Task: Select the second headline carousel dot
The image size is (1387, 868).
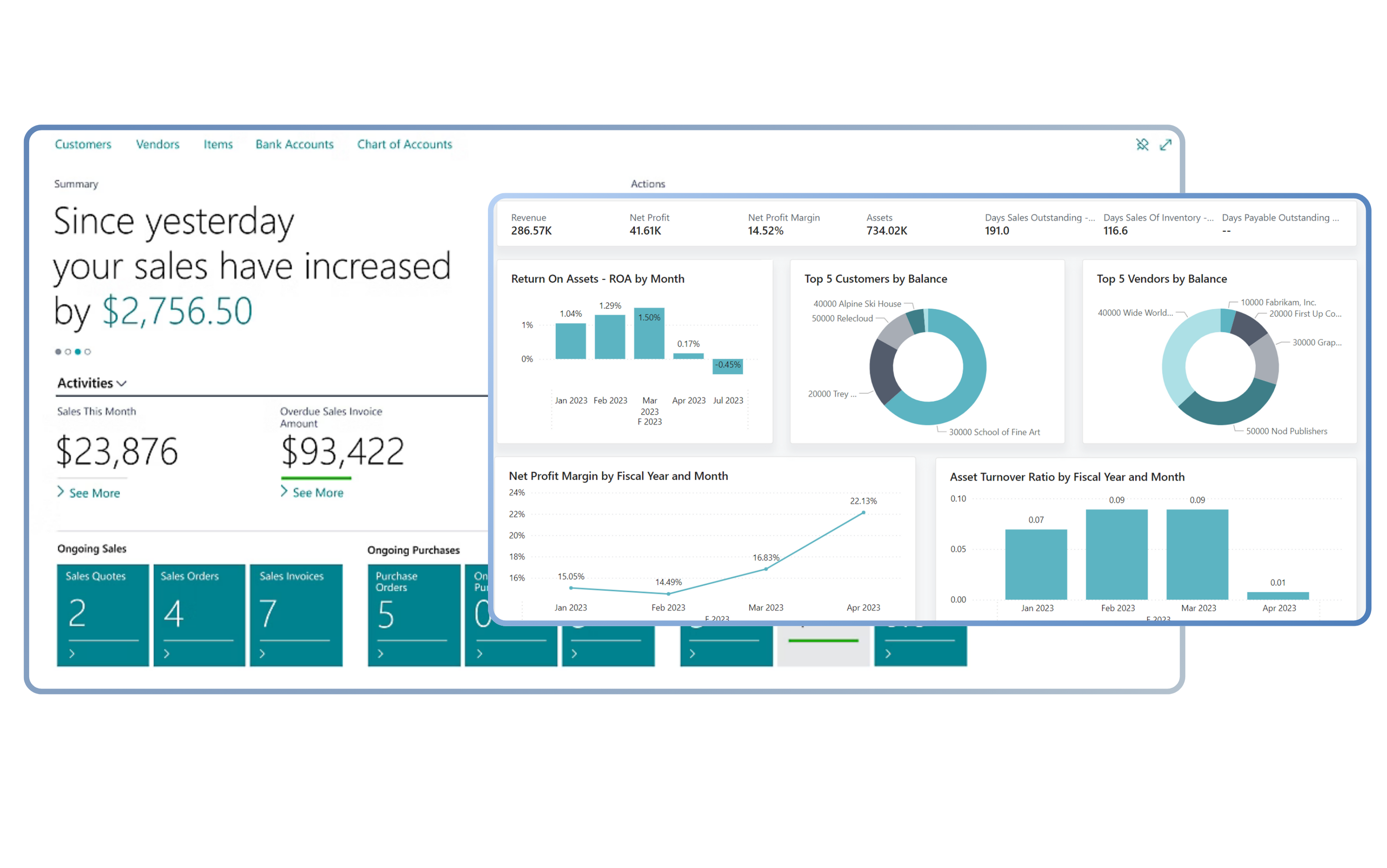Action: click(68, 351)
